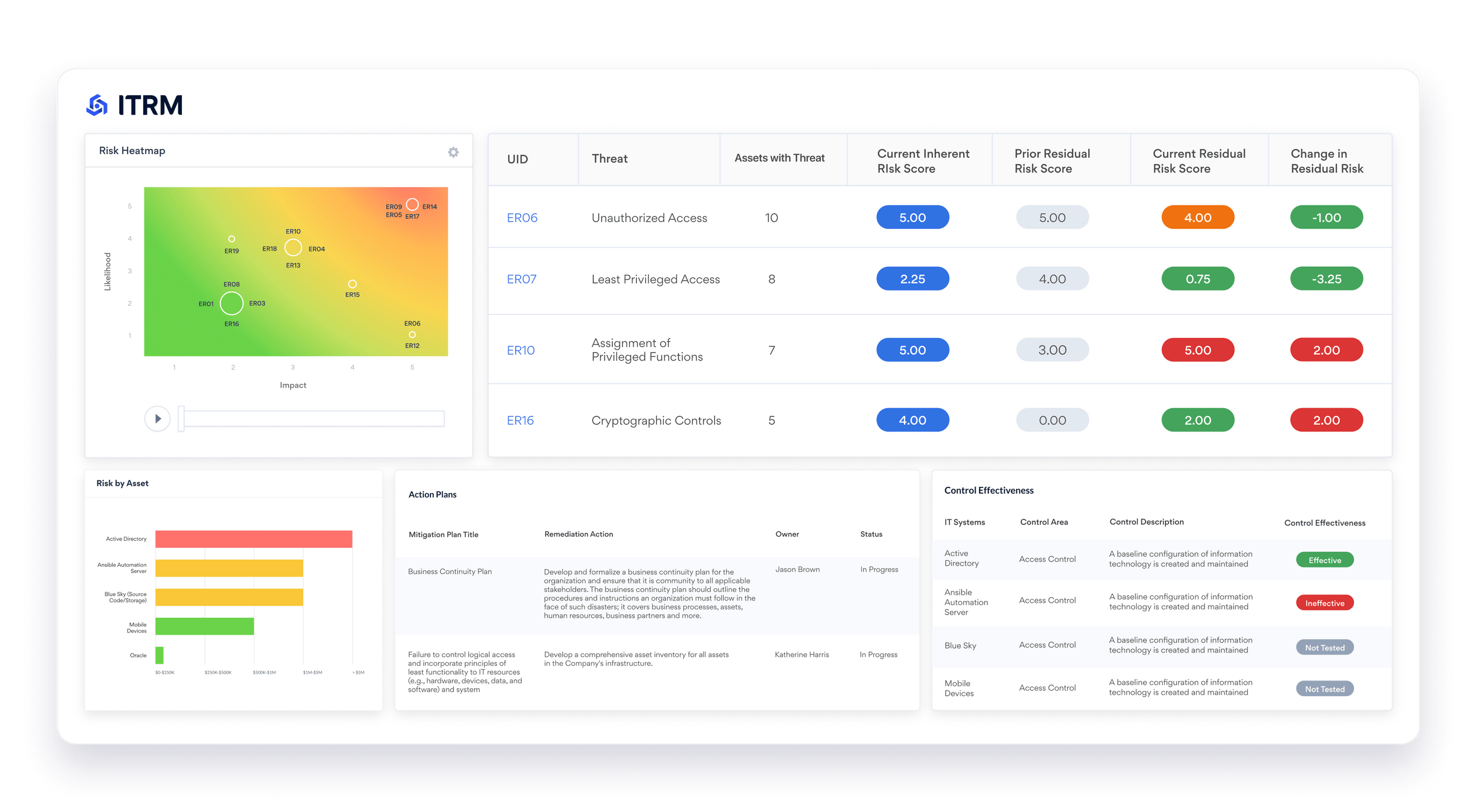The width and height of the screenshot is (1476, 812).
Task: Click the 0.75 current residual badge
Action: (x=1197, y=279)
